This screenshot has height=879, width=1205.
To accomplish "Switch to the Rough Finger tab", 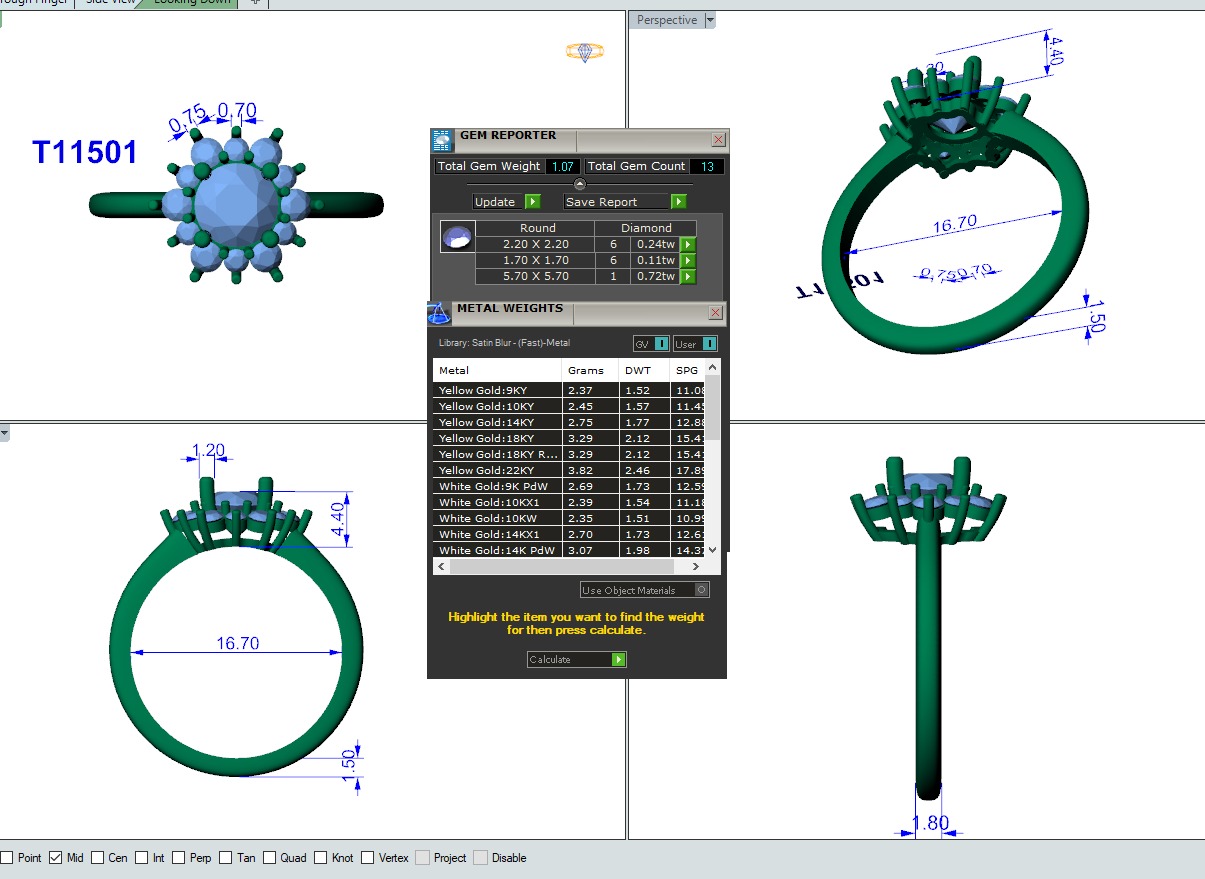I will [x=35, y=3].
